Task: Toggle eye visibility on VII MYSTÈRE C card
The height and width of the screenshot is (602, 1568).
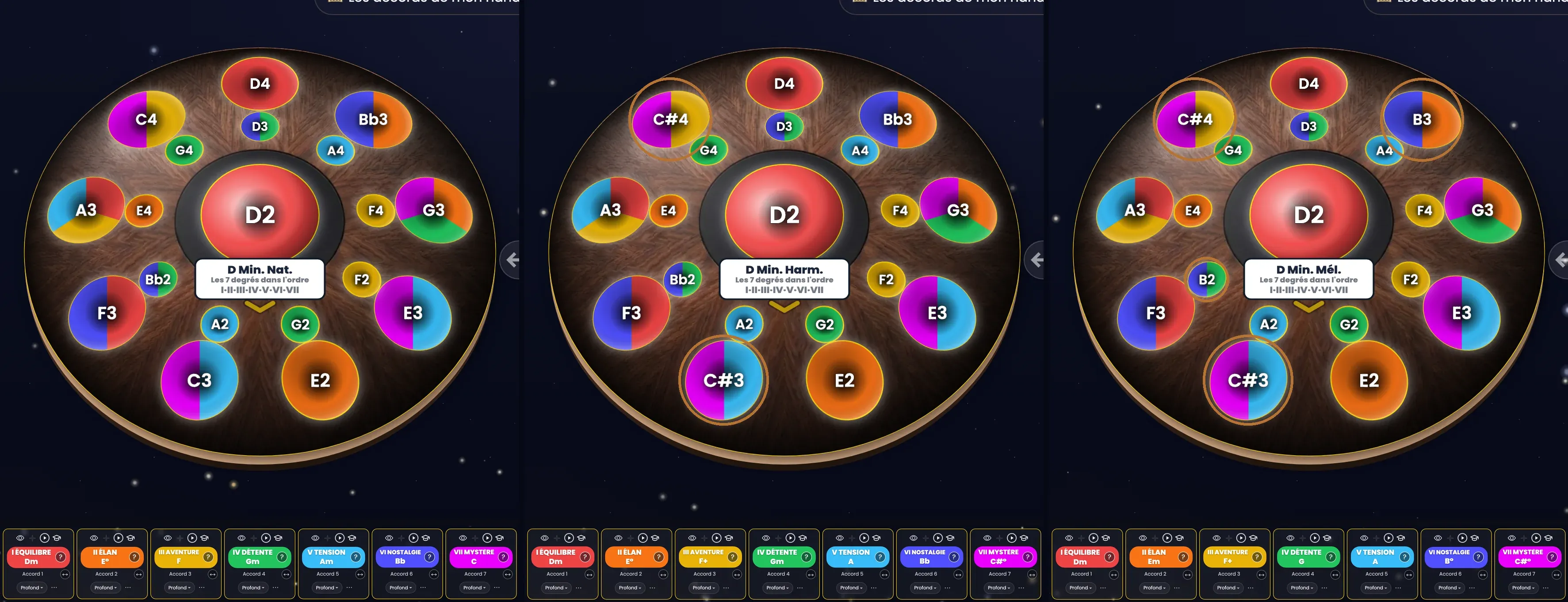Action: (x=463, y=538)
